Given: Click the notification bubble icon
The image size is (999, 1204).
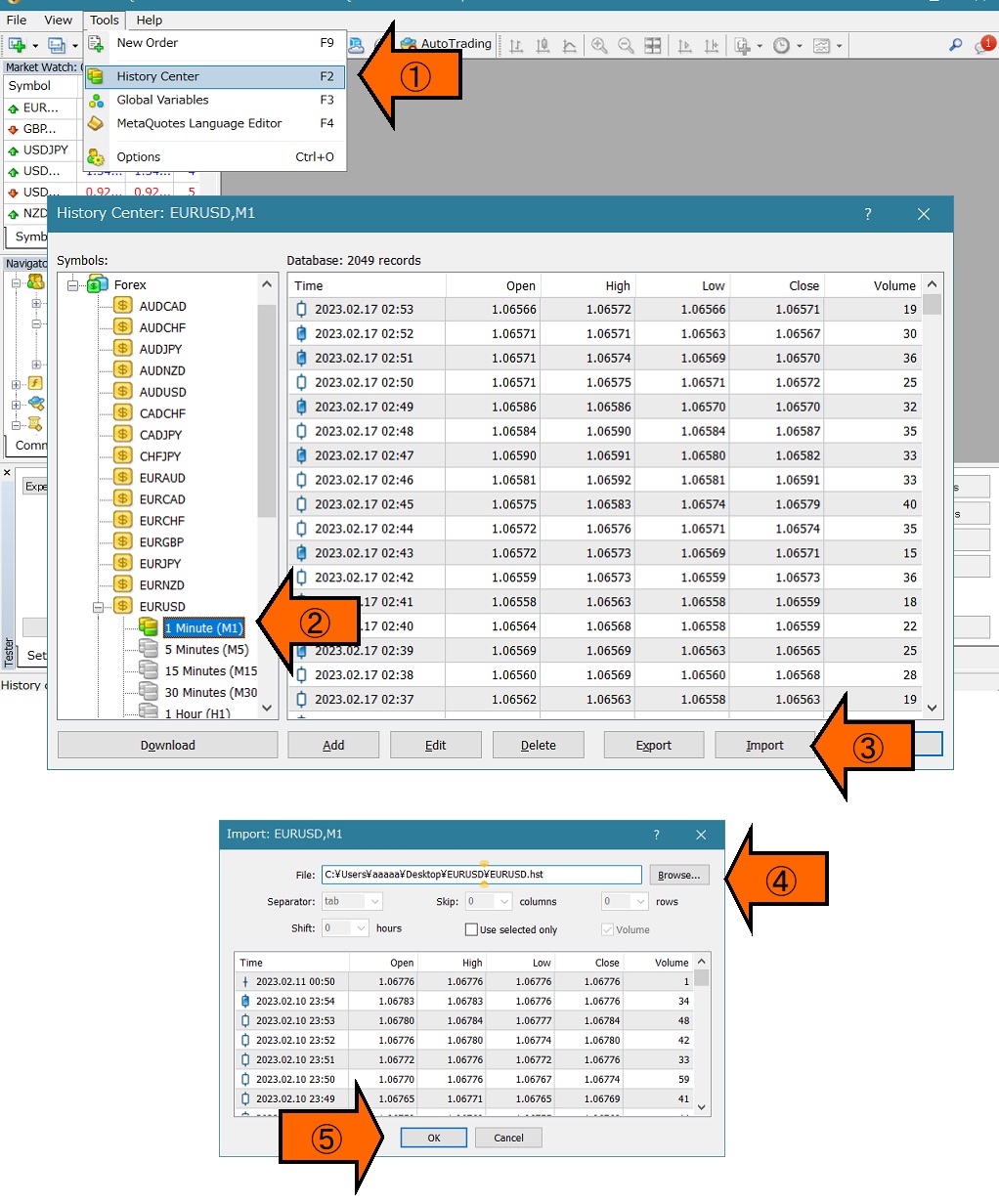Looking at the screenshot, I should coord(982,45).
